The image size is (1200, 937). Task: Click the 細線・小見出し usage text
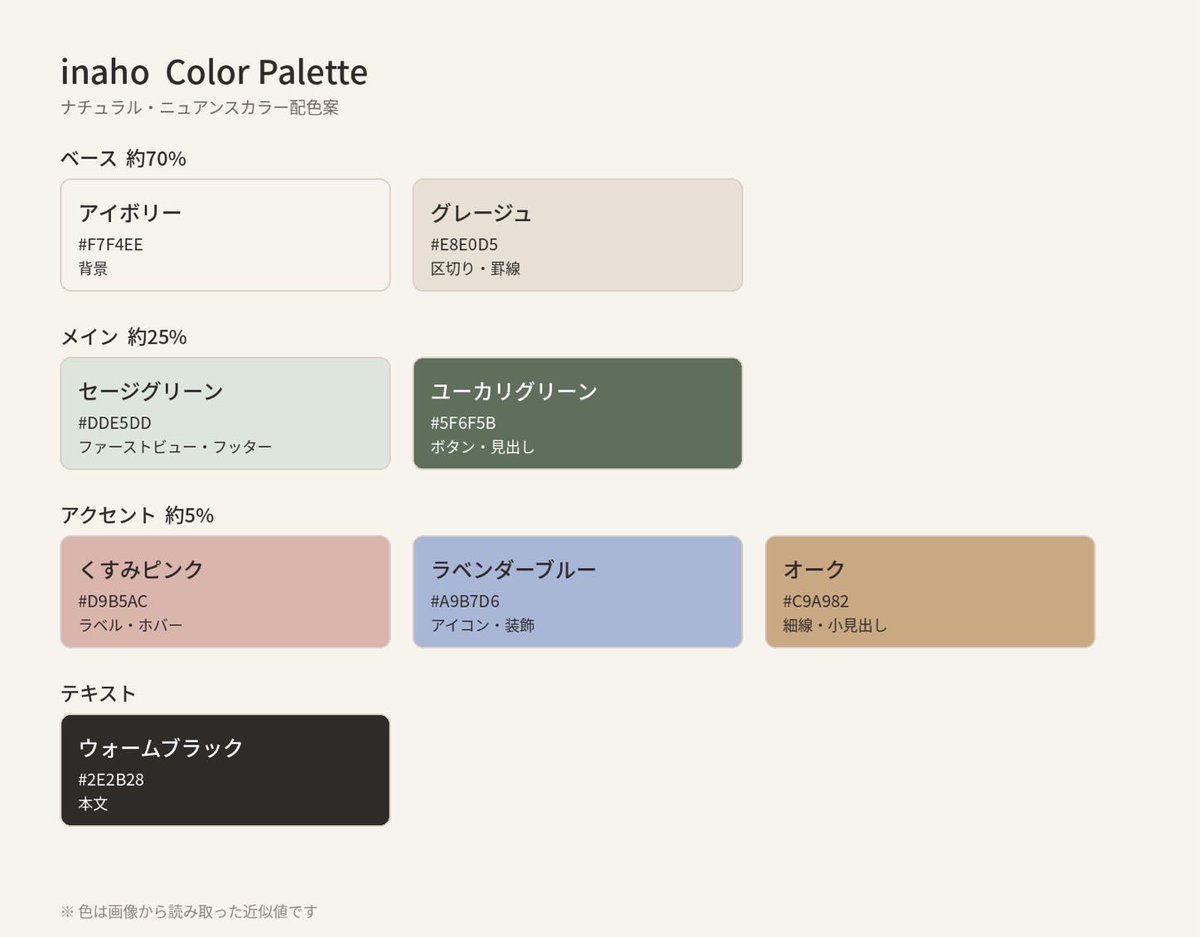[x=835, y=626]
